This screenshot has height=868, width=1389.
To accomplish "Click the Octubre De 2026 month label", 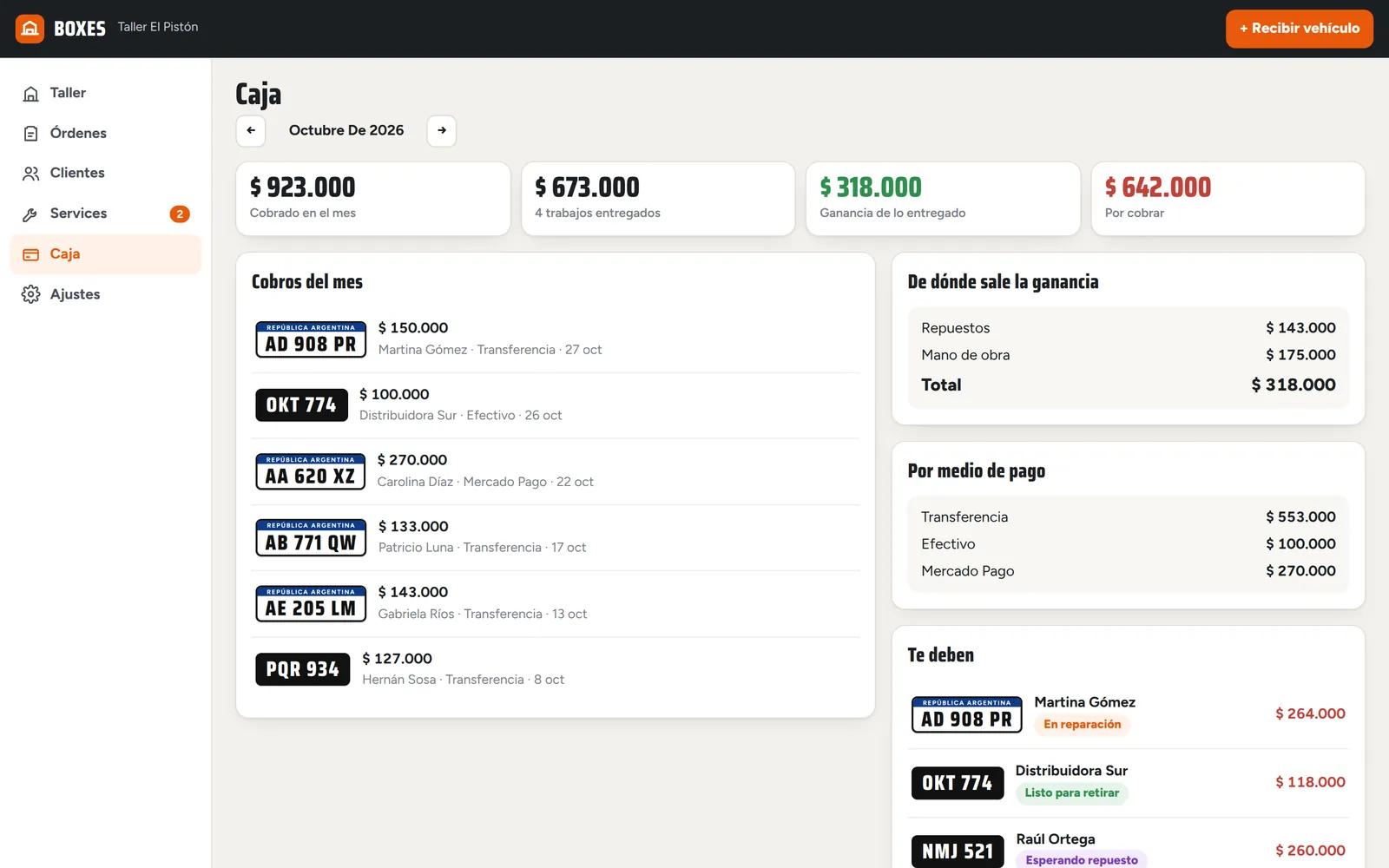I will click(x=346, y=130).
